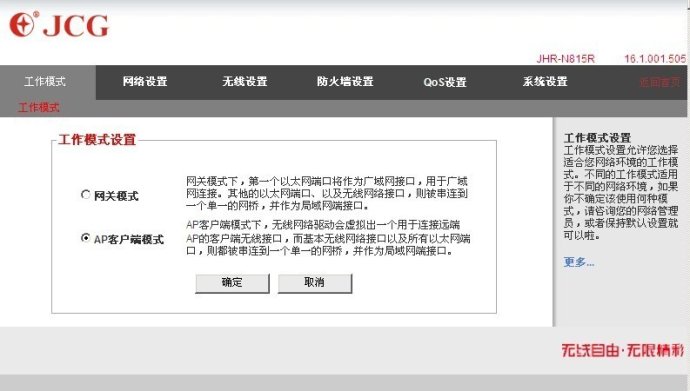Open the 更多... help link

[579, 263]
